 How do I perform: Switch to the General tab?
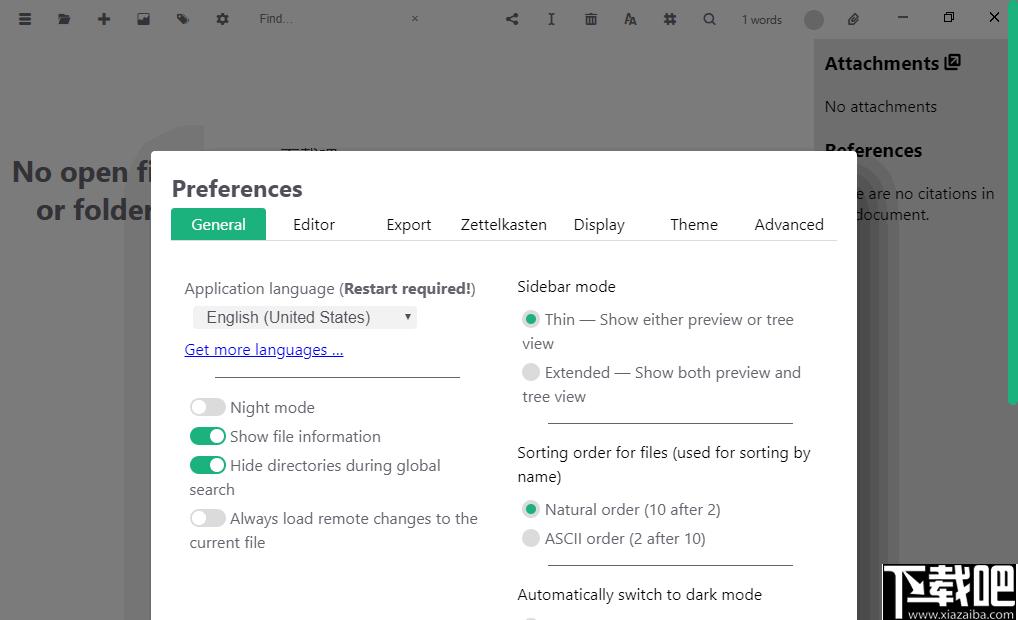coord(218,224)
